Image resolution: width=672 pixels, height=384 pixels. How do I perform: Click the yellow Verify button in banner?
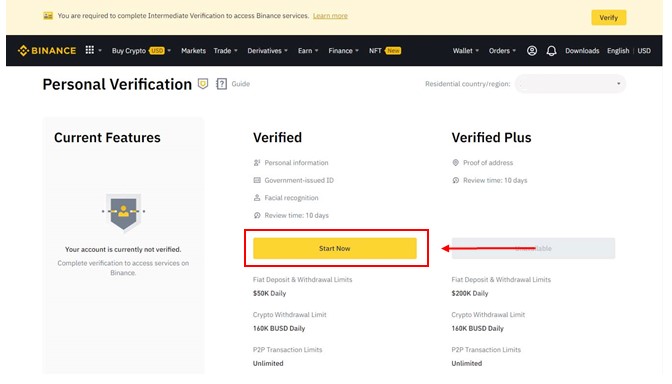(x=609, y=18)
